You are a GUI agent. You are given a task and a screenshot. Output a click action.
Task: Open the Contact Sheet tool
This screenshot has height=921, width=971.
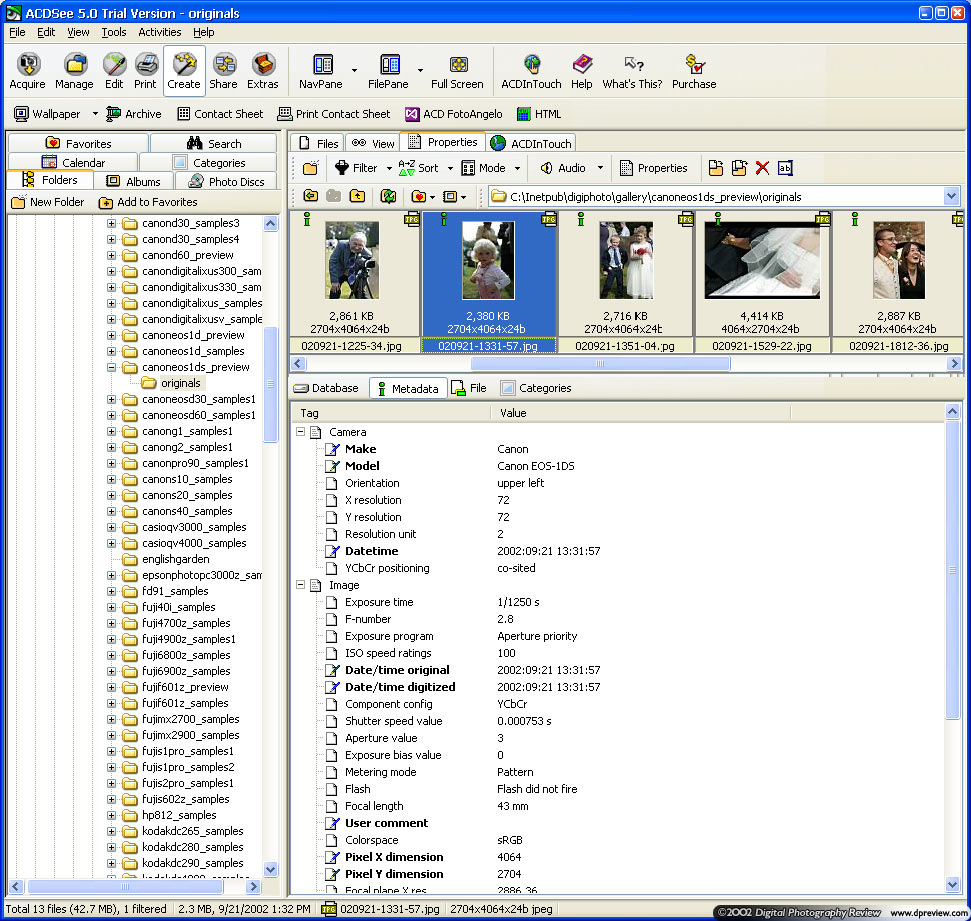click(x=220, y=114)
